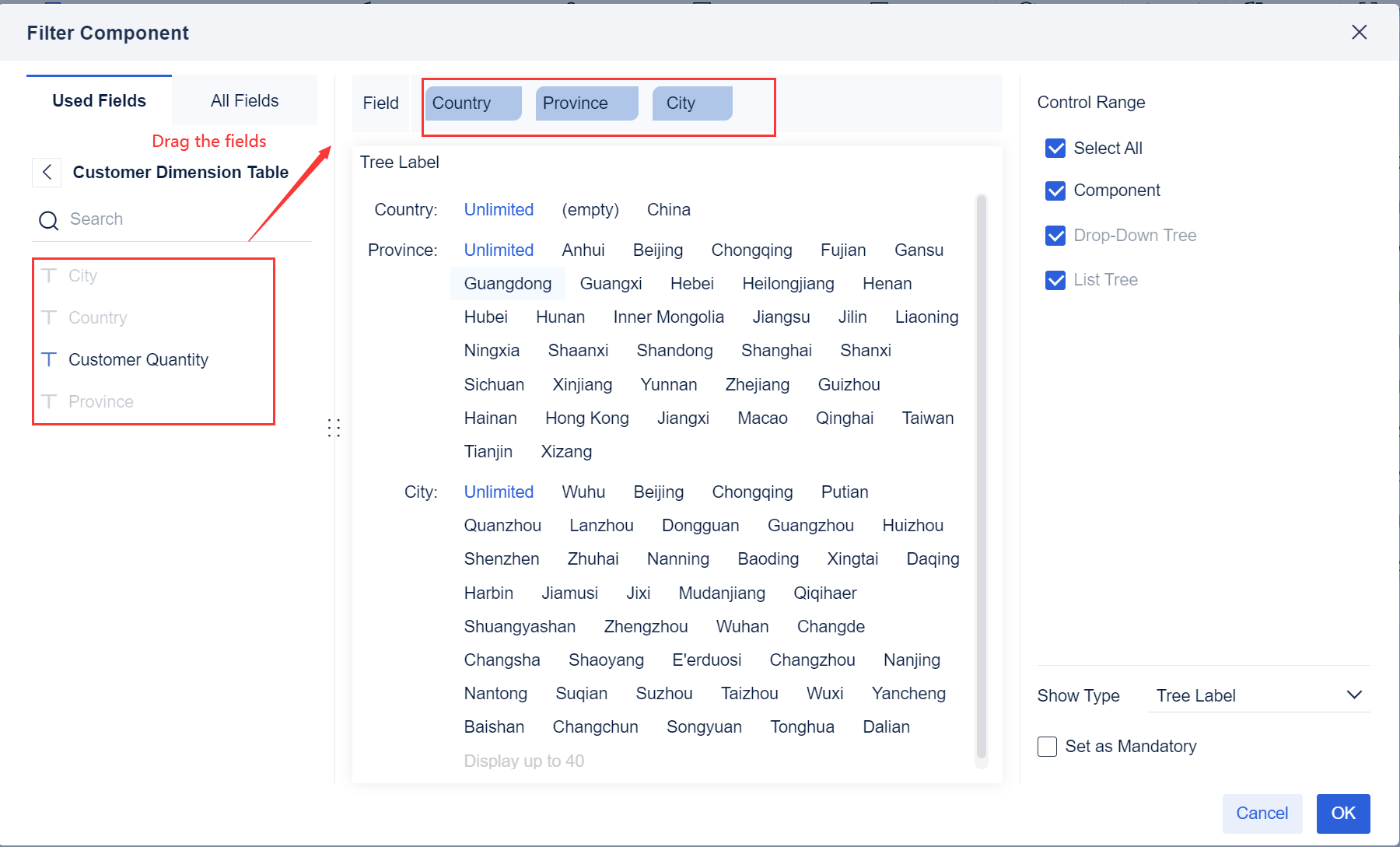Select the Province pill in the Field bar
This screenshot has width=1400, height=847.
coord(586,103)
